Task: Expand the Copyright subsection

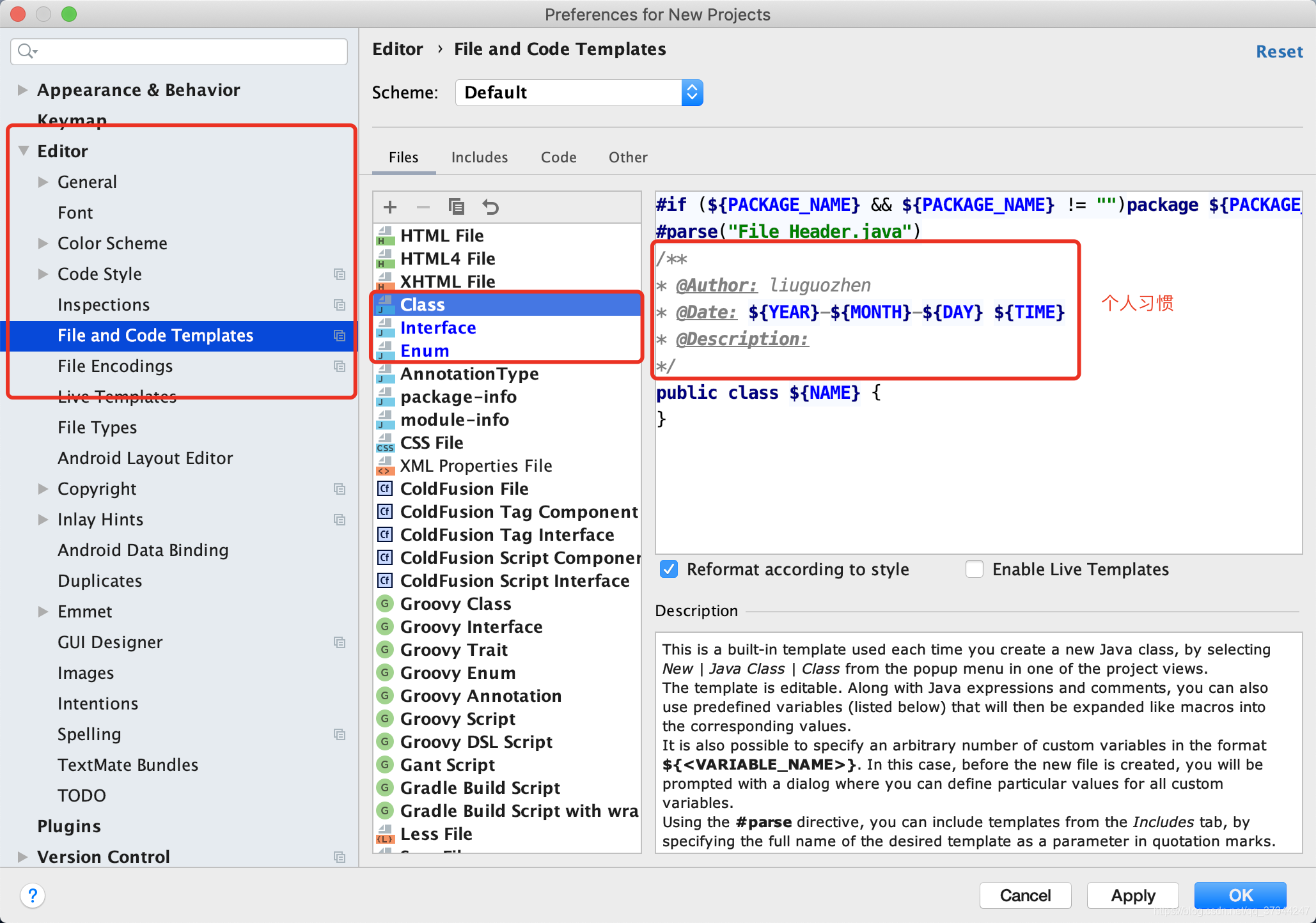Action: (43, 489)
